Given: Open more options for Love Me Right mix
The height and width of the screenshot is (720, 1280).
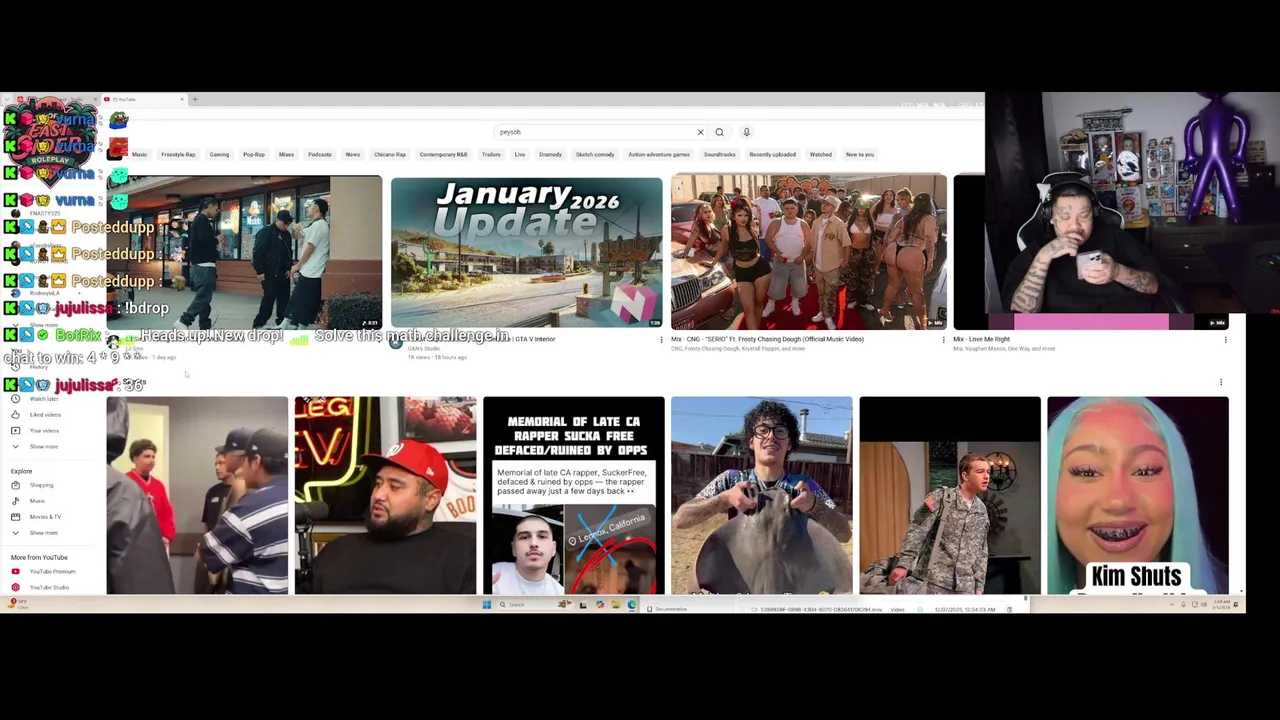Looking at the screenshot, I should click(x=1225, y=340).
